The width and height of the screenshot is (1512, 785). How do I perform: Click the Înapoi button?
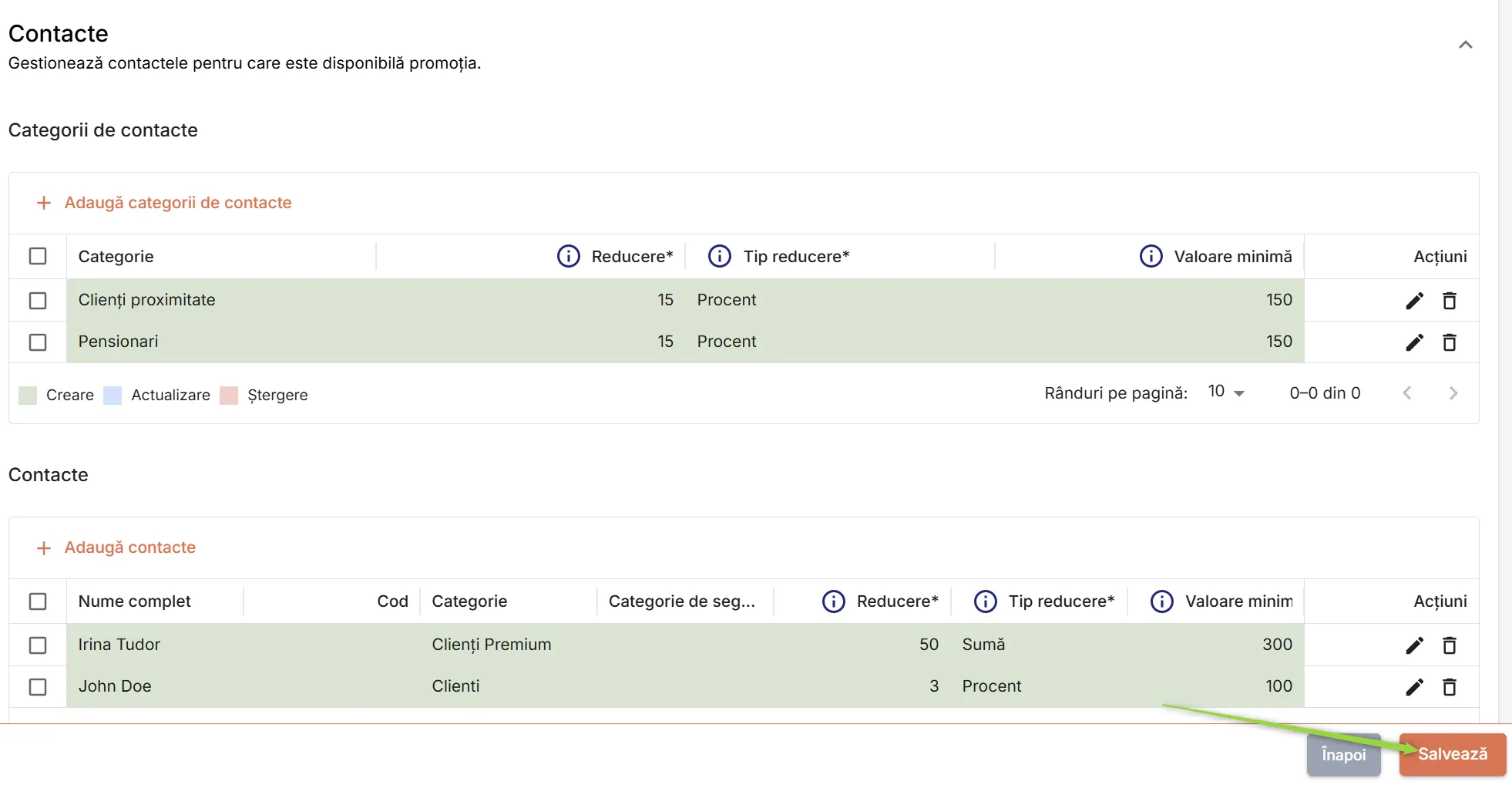click(x=1343, y=754)
